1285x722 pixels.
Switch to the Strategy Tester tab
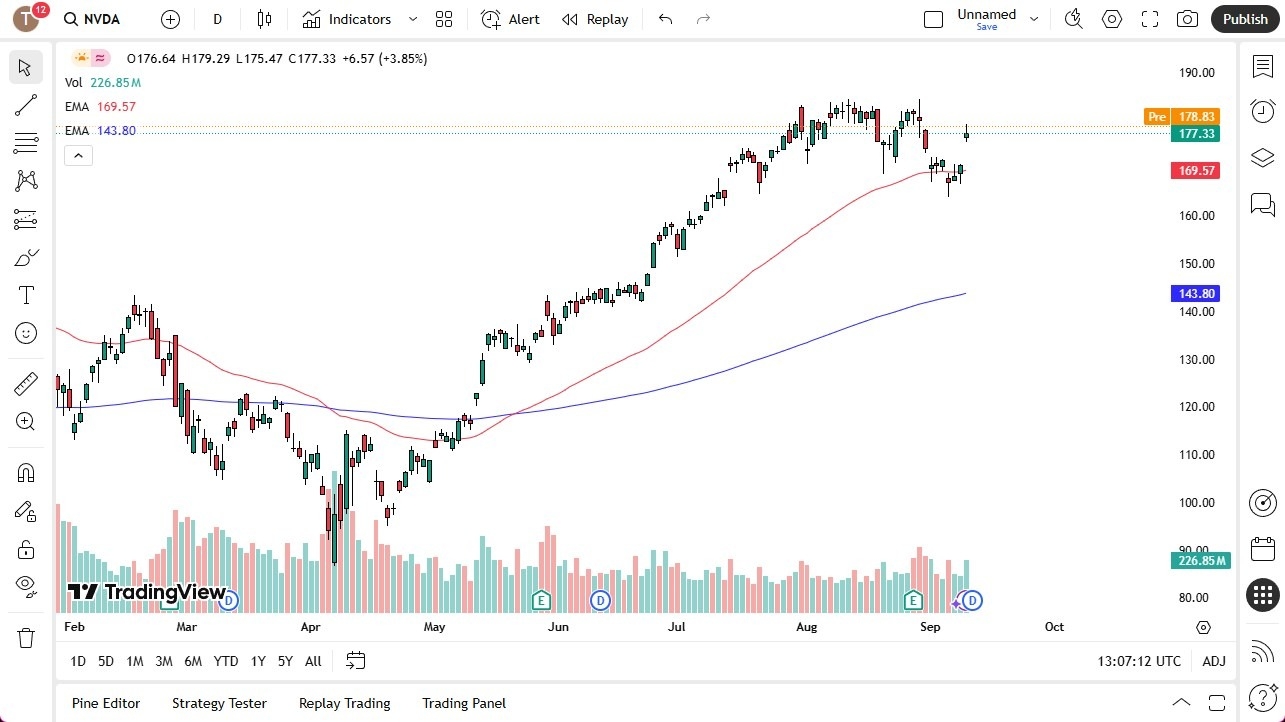click(219, 703)
